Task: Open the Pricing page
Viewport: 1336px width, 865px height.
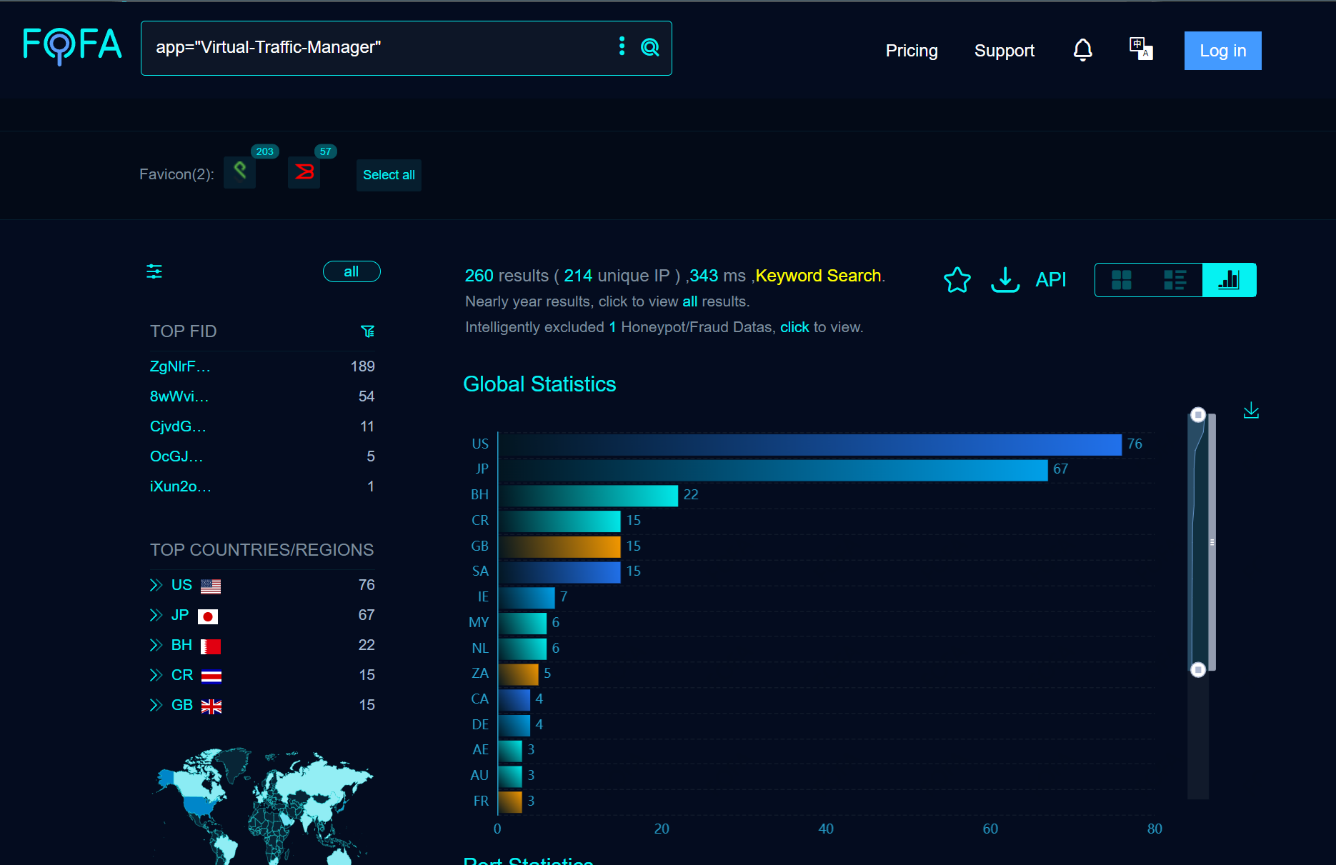Action: 912,51
